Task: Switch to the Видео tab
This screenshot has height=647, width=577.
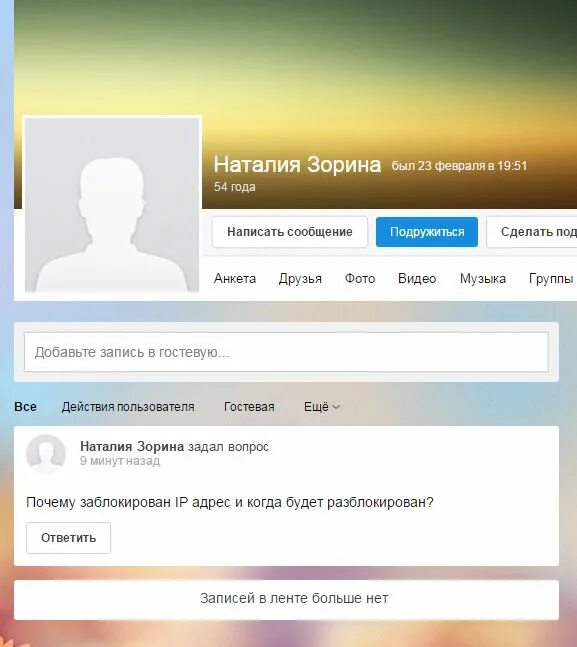Action: tap(417, 279)
